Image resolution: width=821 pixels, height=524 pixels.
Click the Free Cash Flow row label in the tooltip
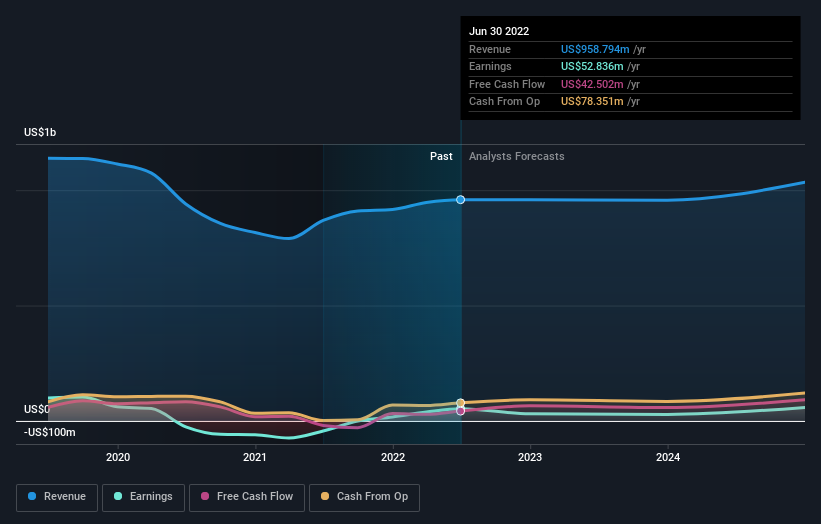(507, 84)
